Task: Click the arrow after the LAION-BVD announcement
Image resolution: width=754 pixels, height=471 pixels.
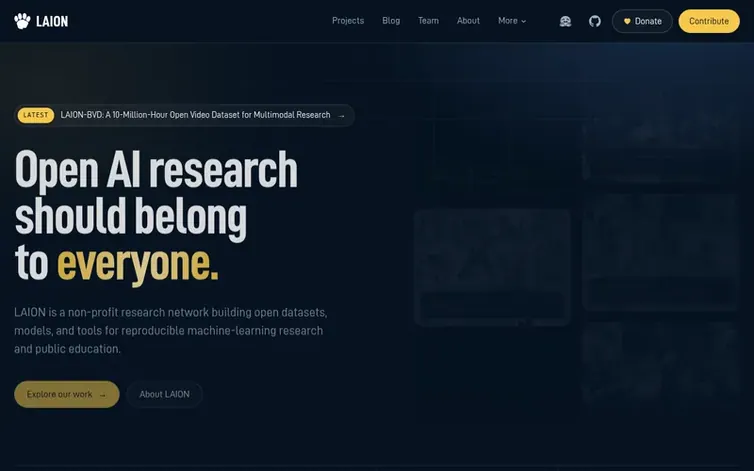Action: (x=341, y=116)
